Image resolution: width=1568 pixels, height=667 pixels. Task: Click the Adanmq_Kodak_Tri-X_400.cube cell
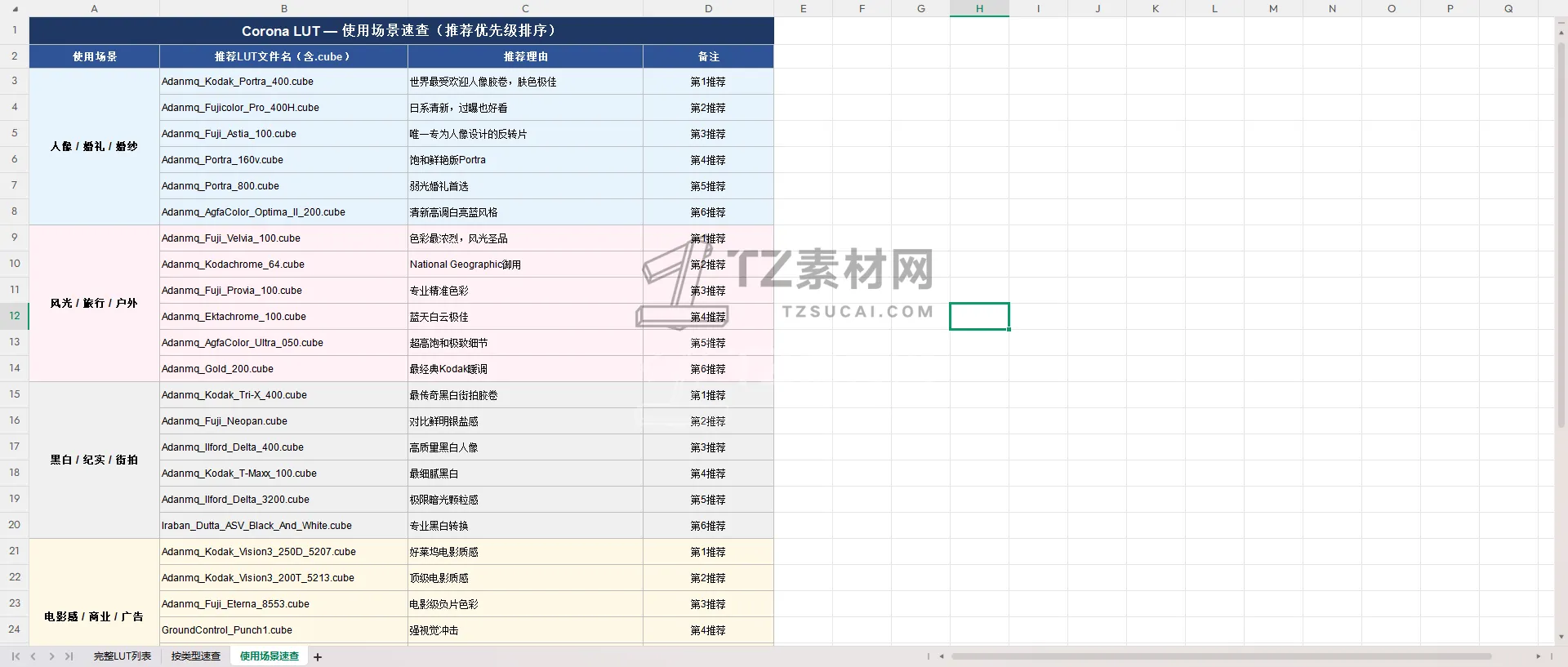point(284,395)
